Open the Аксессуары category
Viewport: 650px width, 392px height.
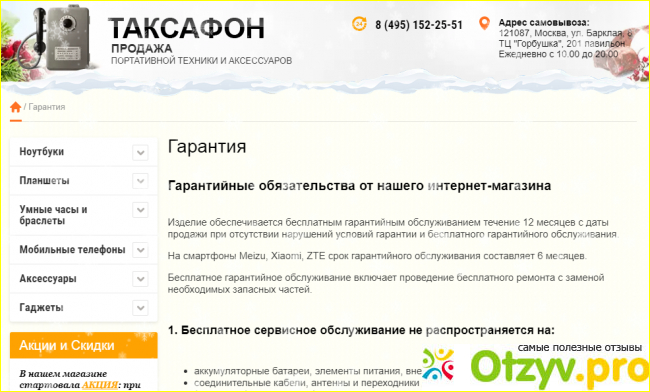click(48, 278)
